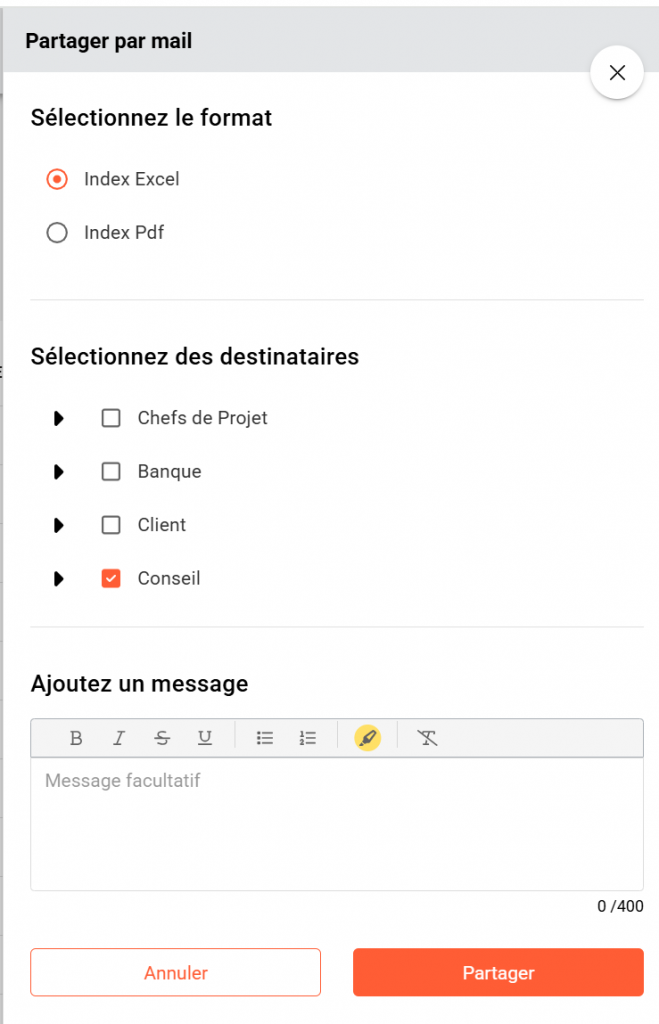The image size is (659, 1024).
Task: Click the Annuler button
Action: coord(176,973)
